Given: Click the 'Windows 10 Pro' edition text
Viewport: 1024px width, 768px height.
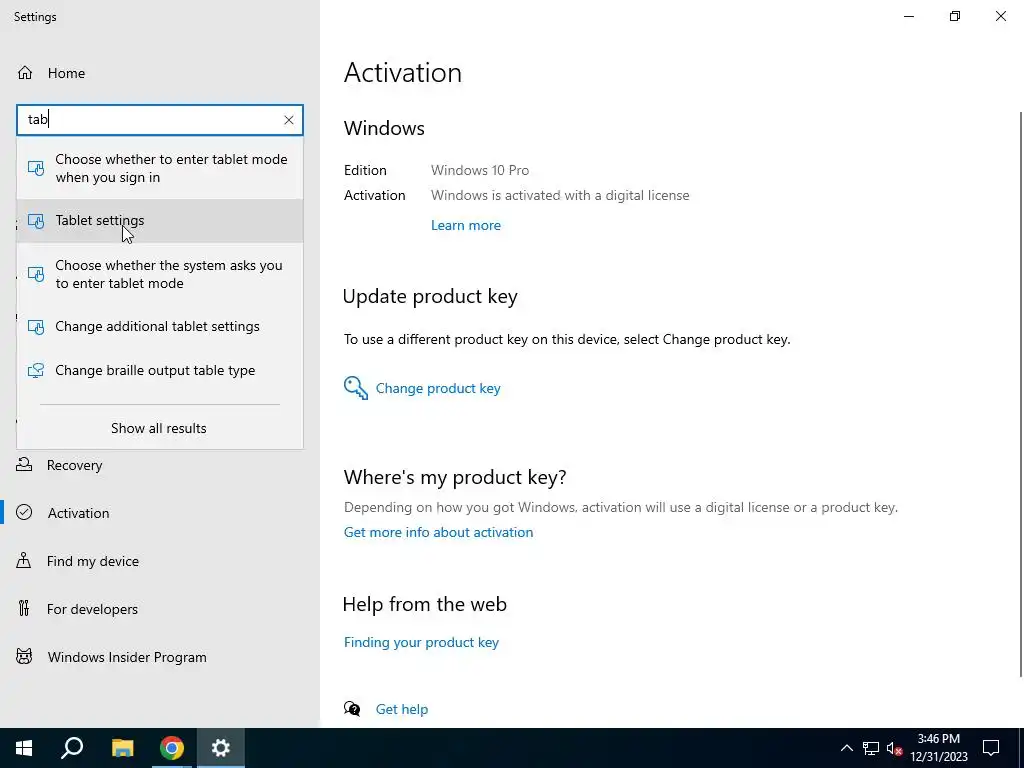Looking at the screenshot, I should tap(480, 170).
